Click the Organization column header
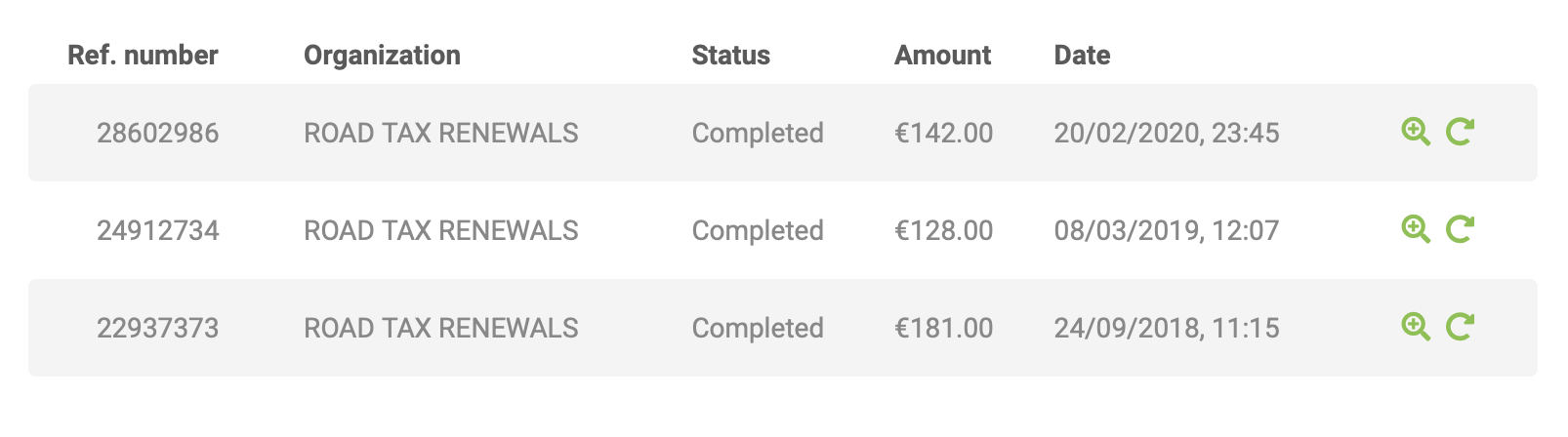The image size is (1568, 437). coord(382,56)
